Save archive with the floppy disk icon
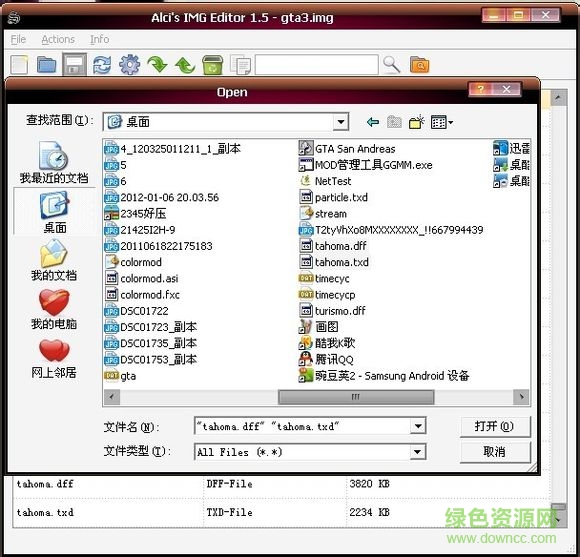 [x=74, y=65]
